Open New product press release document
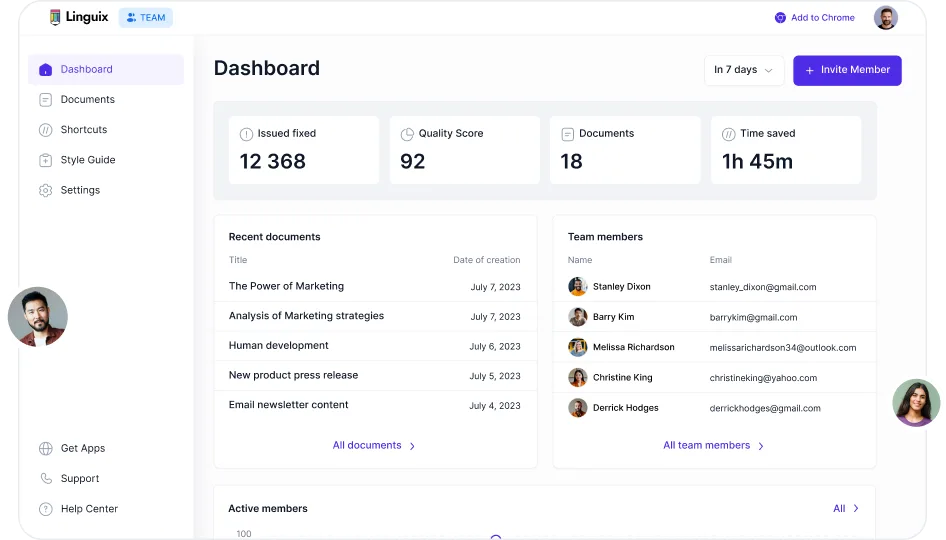The width and height of the screenshot is (946, 540). (x=293, y=375)
